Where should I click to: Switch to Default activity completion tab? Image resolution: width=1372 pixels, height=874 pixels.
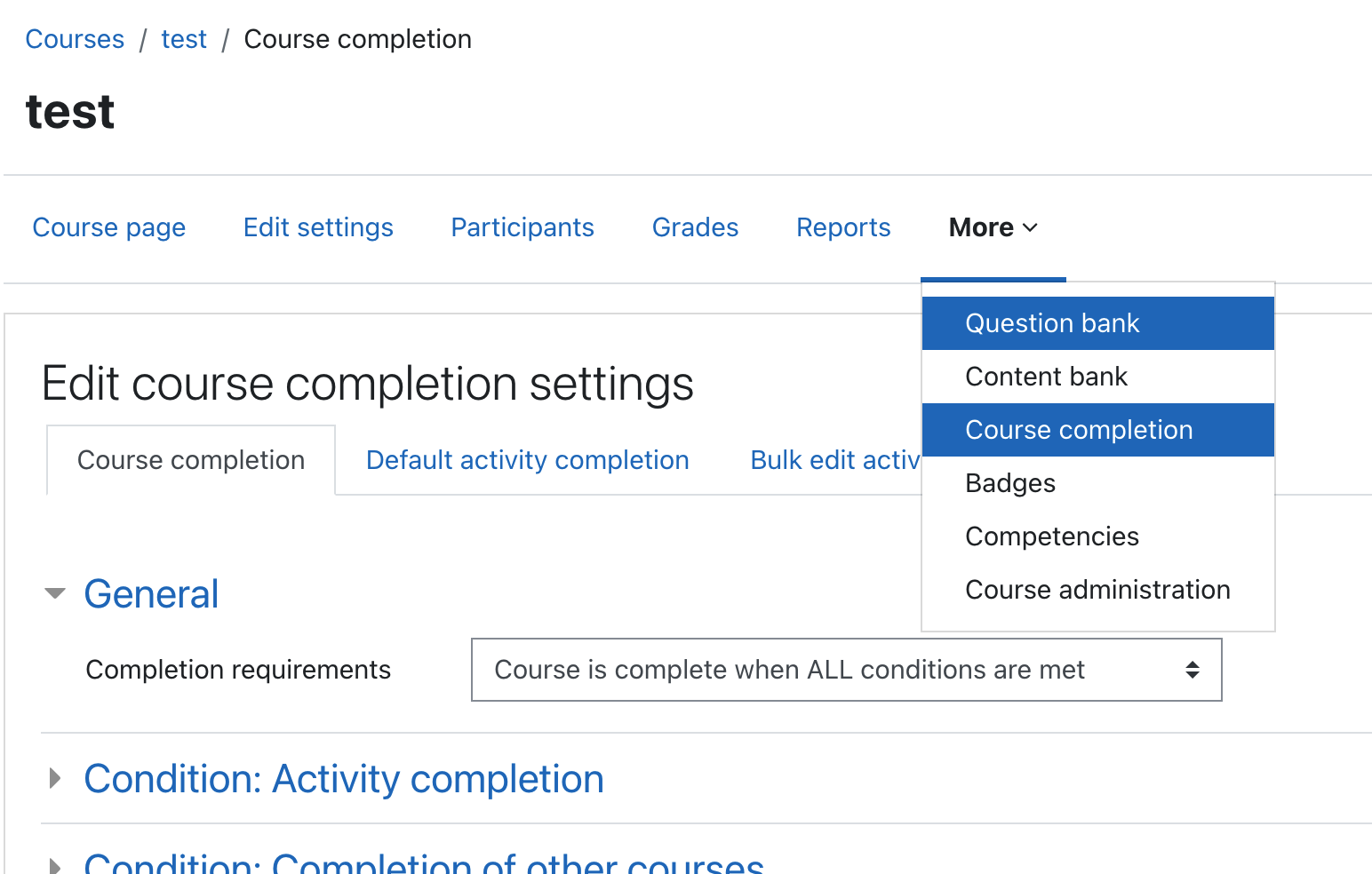coord(528,460)
